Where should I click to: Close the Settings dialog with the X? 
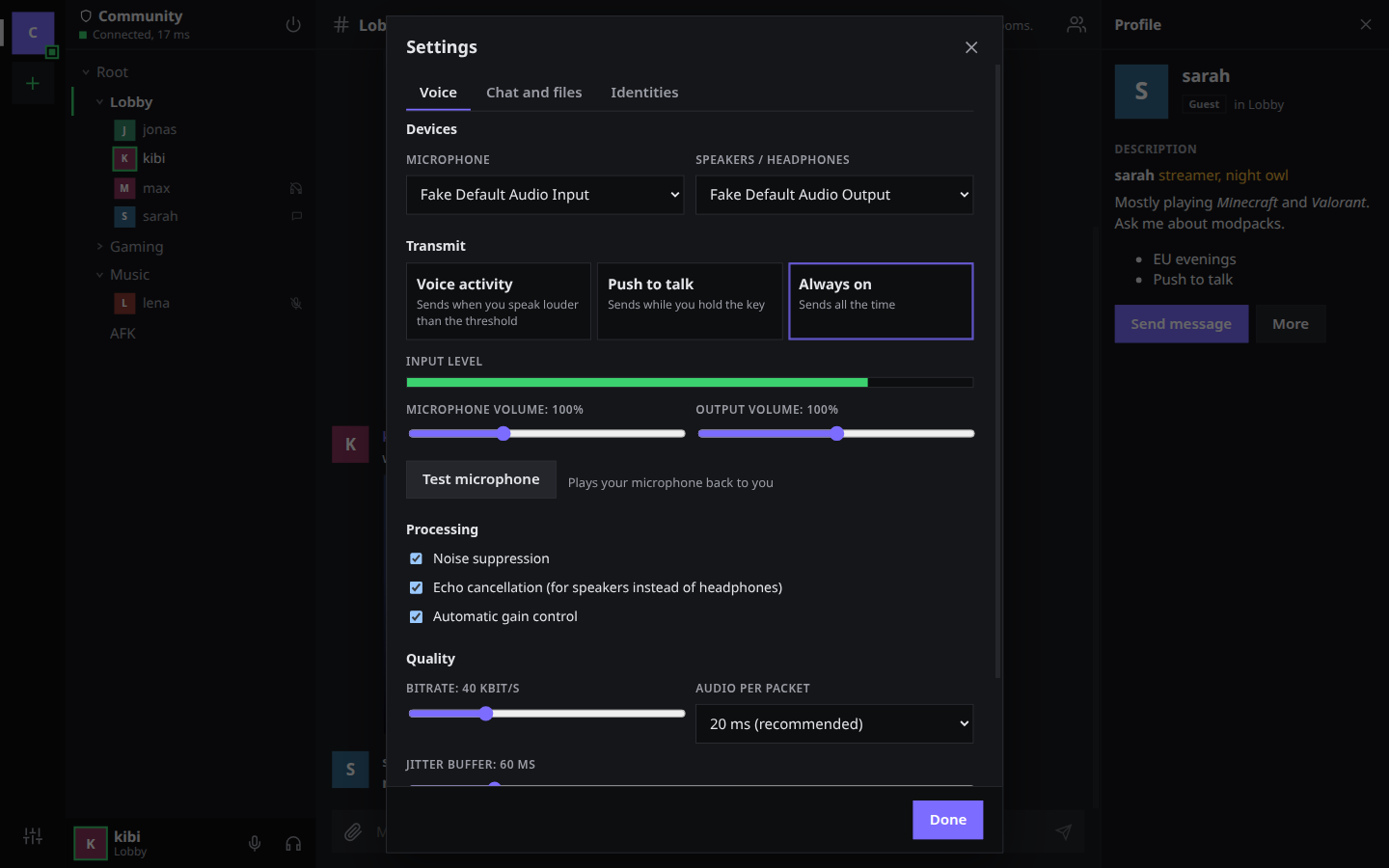coord(971,47)
